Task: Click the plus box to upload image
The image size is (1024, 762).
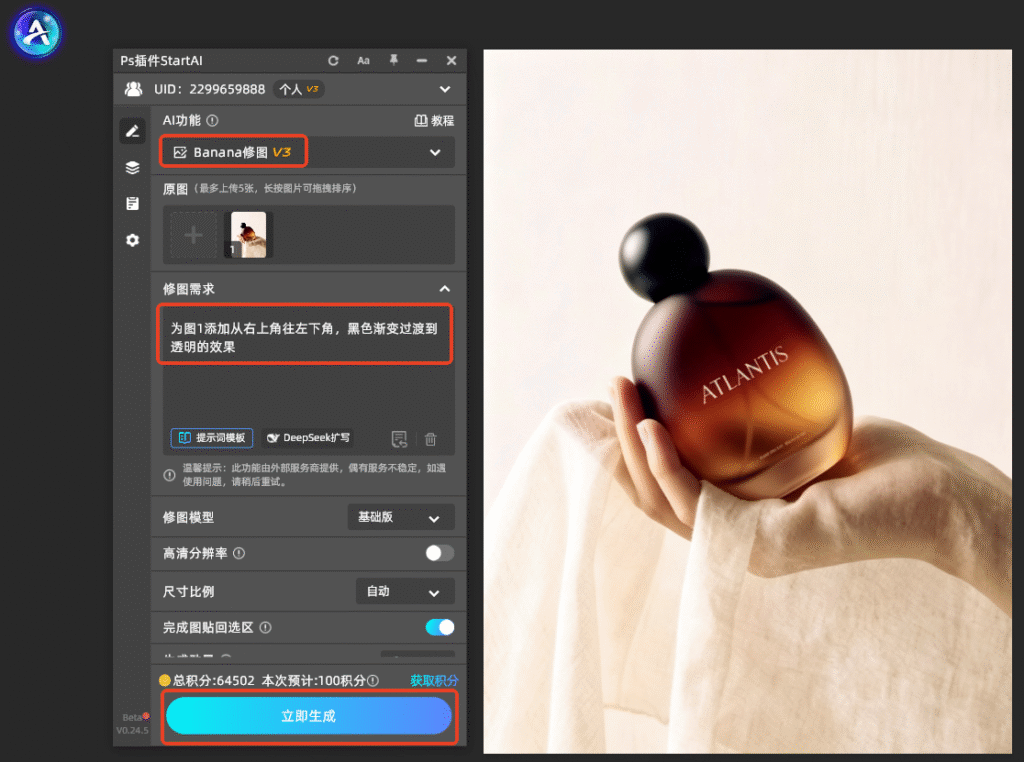Action: coord(193,235)
